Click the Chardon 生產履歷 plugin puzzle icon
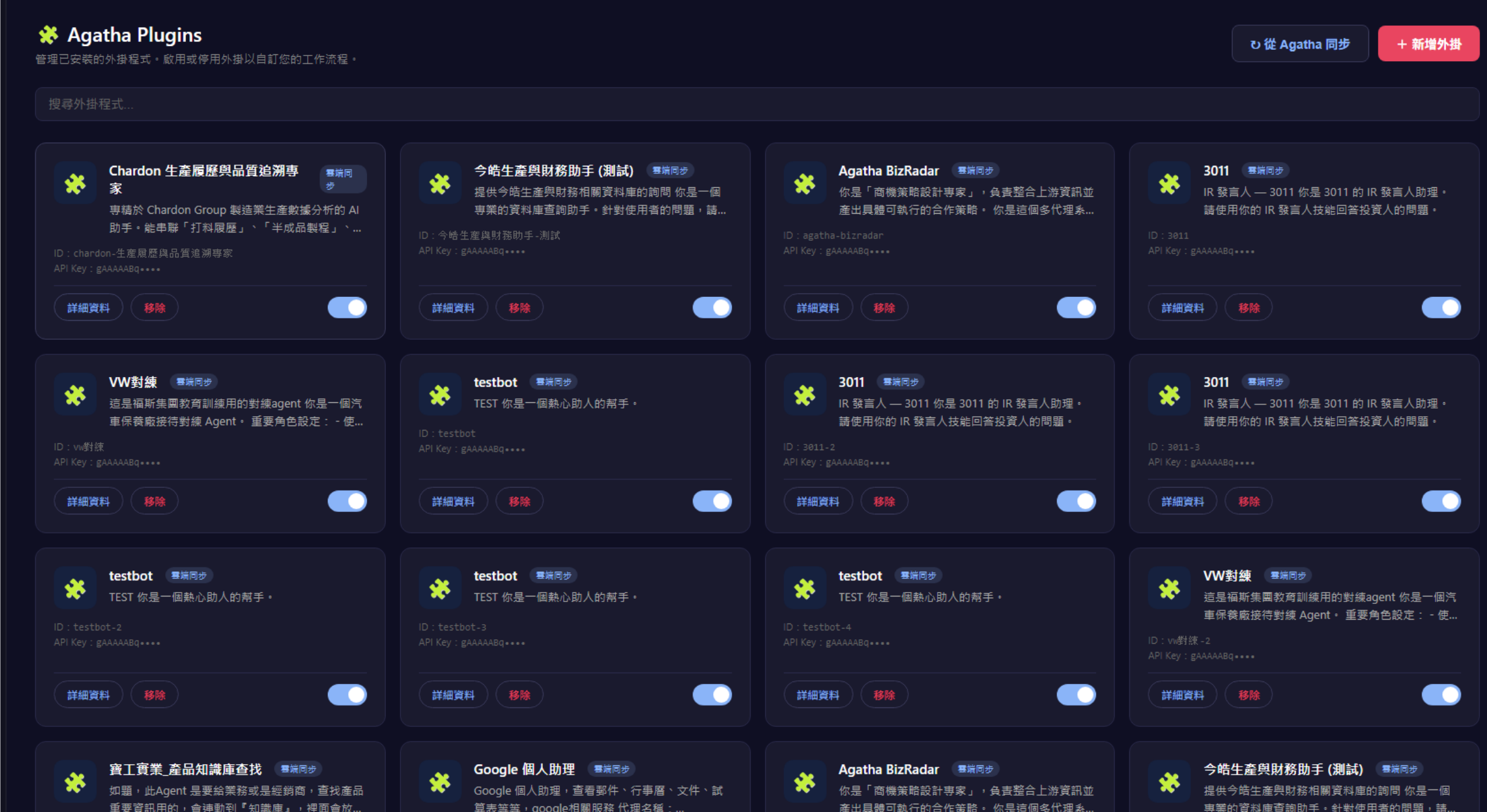This screenshot has width=1487, height=812. (x=75, y=183)
